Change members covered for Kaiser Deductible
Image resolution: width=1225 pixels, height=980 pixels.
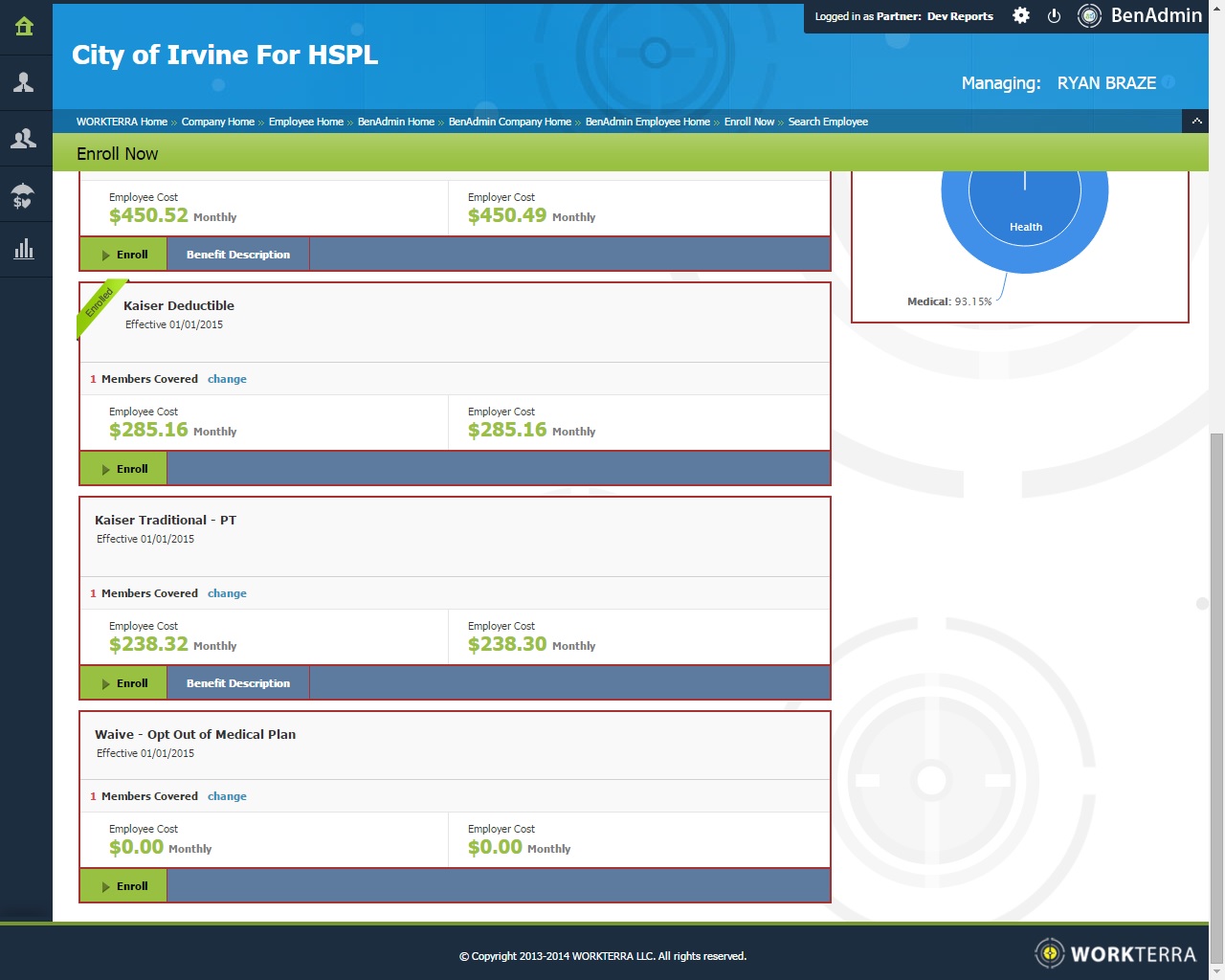click(227, 379)
